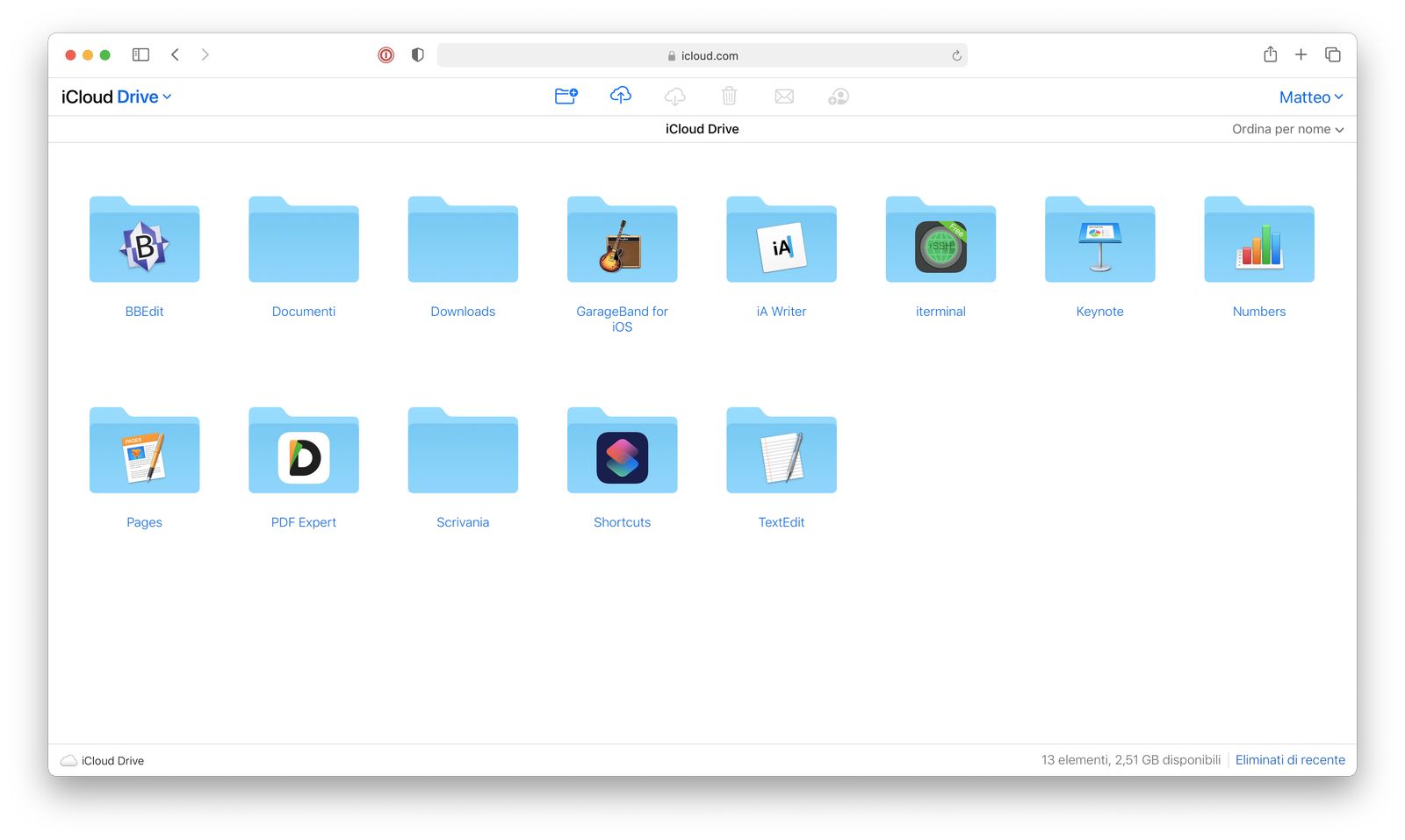This screenshot has width=1405, height=840.
Task: Click the PDF Expert folder name
Action: coord(304,522)
